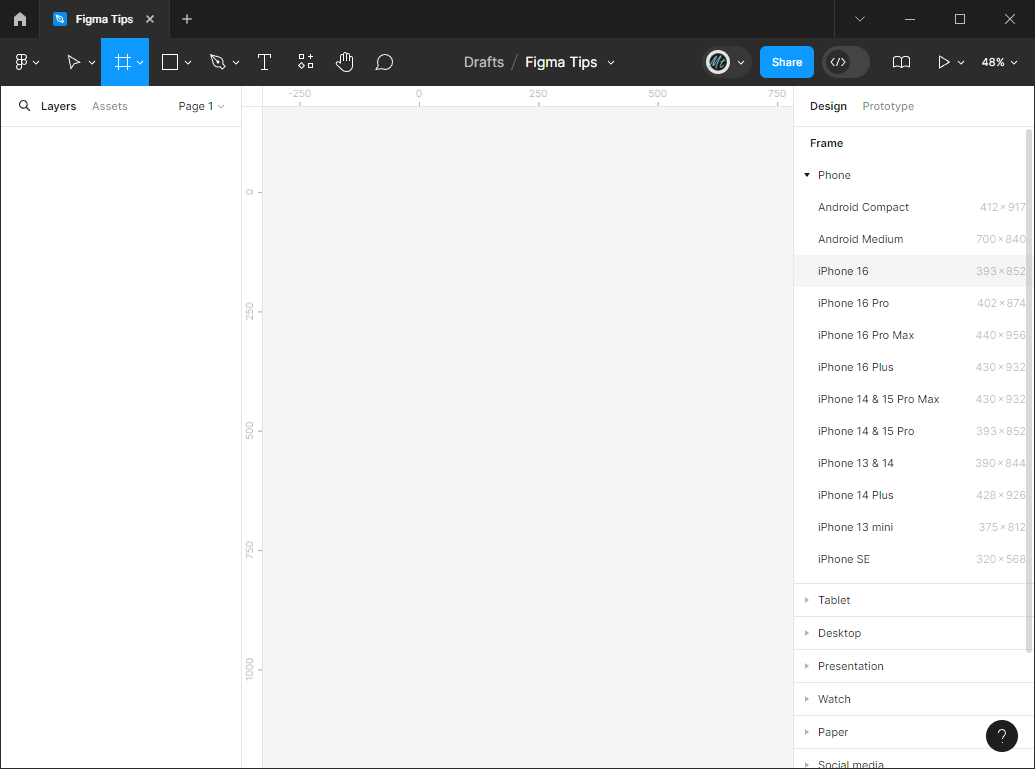Start the presentation play button
Image resolution: width=1035 pixels, height=769 pixels.
point(943,62)
